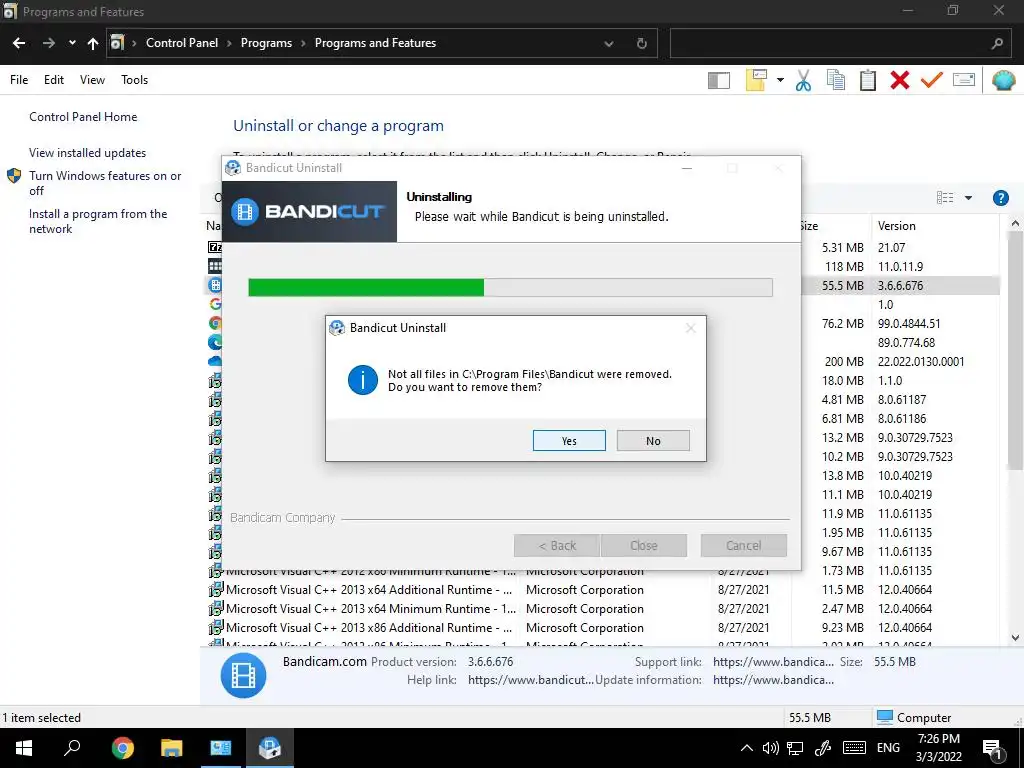The width and height of the screenshot is (1024, 768).
Task: Click Control Panel in the address breadcrumb
Action: [x=182, y=43]
